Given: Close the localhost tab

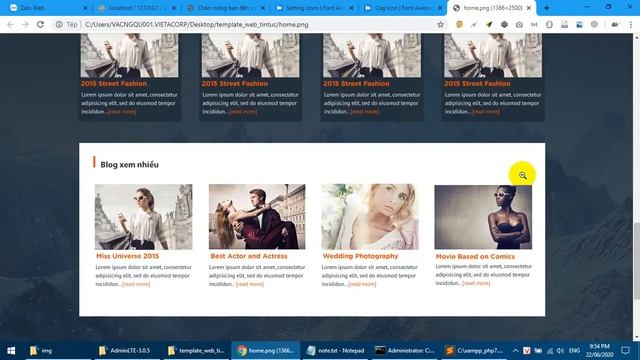Looking at the screenshot, I should [174, 8].
